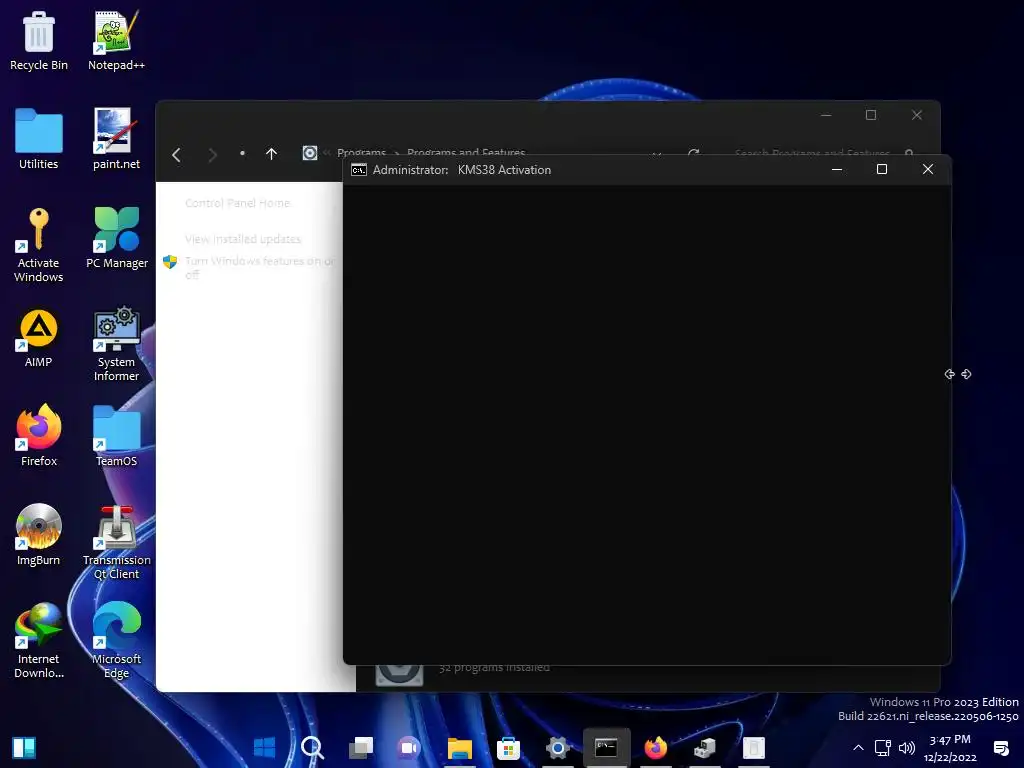This screenshot has height=768, width=1024.
Task: Launch Notepad++ from the desktop
Action: pyautogui.click(x=116, y=40)
